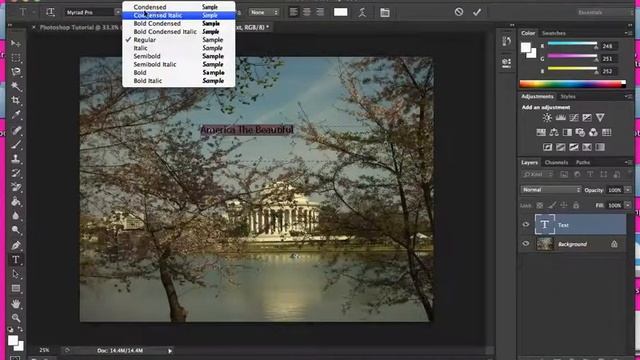Viewport: 640px width, 360px height.
Task: Select the Clone Stamp tool
Action: pos(16,159)
